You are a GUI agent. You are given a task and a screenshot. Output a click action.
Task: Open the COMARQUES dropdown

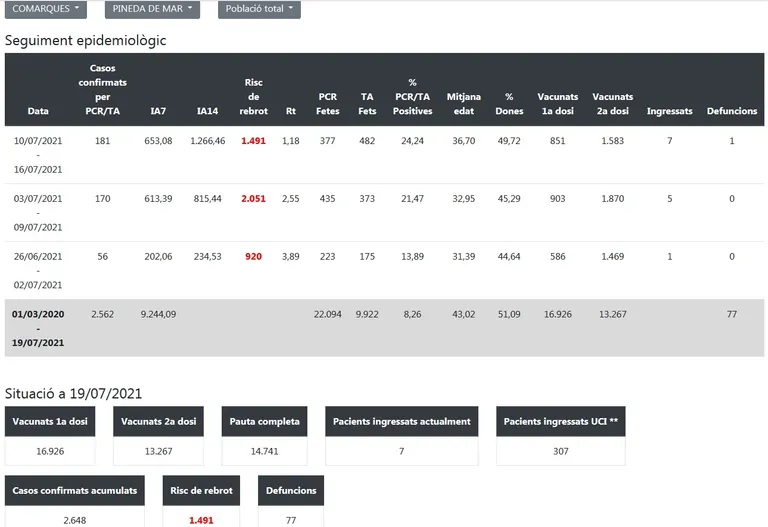point(46,9)
